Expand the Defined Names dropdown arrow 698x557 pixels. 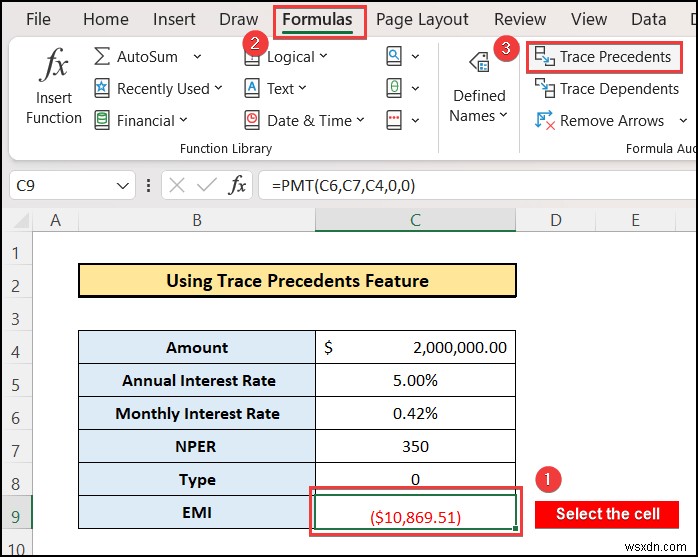(503, 115)
